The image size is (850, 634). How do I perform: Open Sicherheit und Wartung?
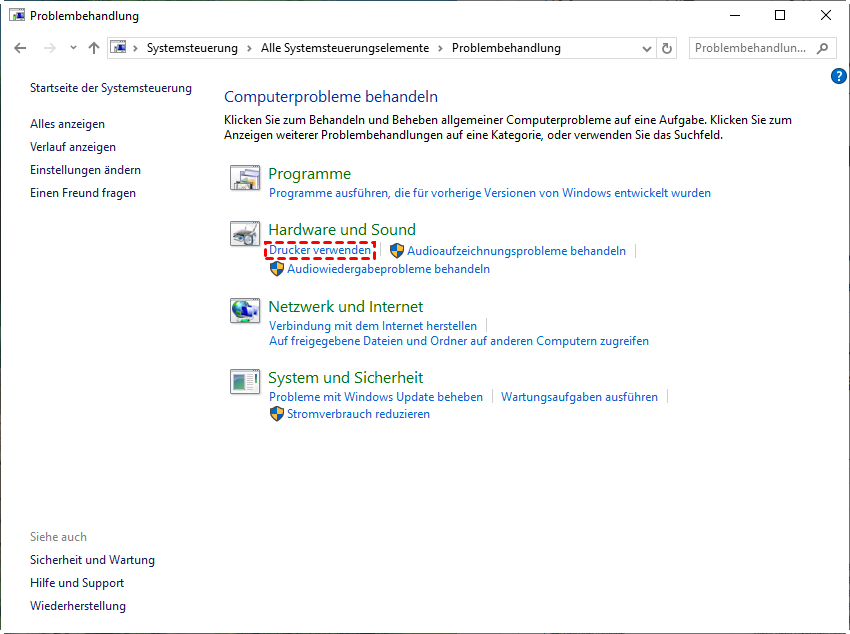pos(92,560)
